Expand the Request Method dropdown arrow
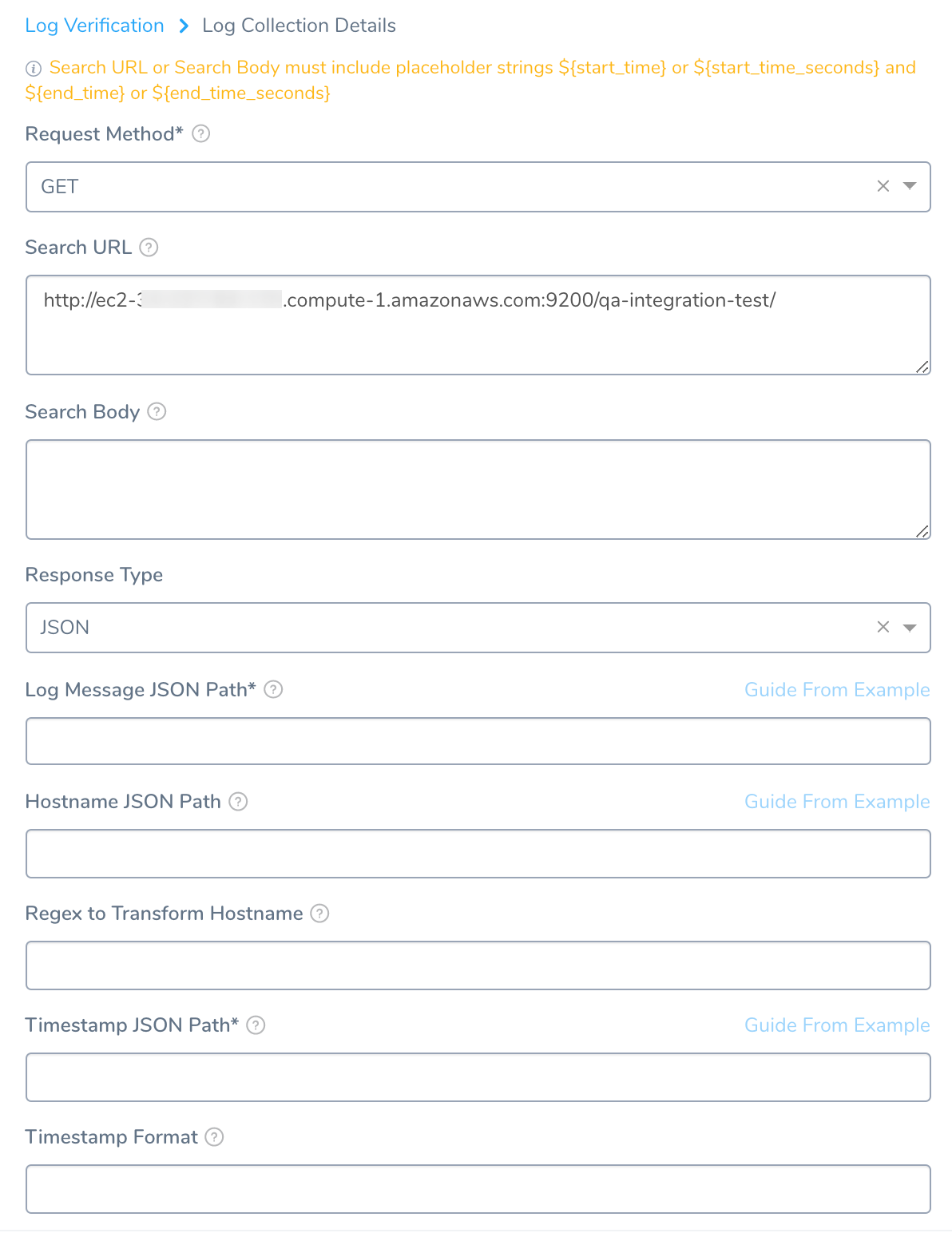This screenshot has height=1233, width=952. [x=910, y=186]
